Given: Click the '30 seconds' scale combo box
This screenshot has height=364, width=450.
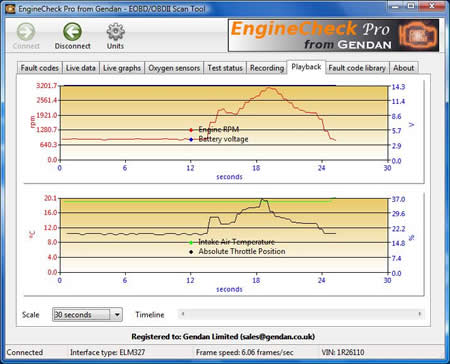Looking at the screenshot, I should click(x=87, y=314).
